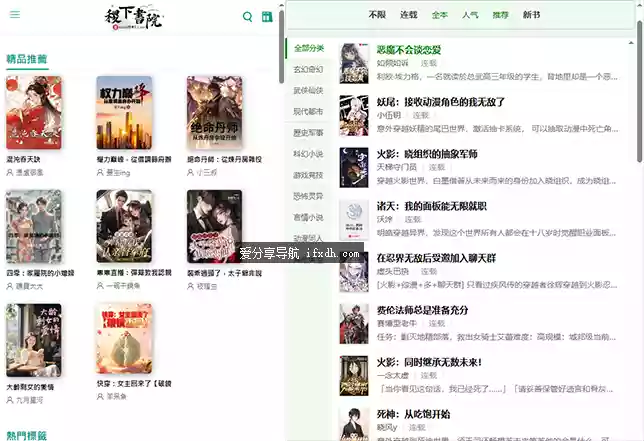Choose 历史军事 category
The image size is (644, 441).
click(308, 133)
